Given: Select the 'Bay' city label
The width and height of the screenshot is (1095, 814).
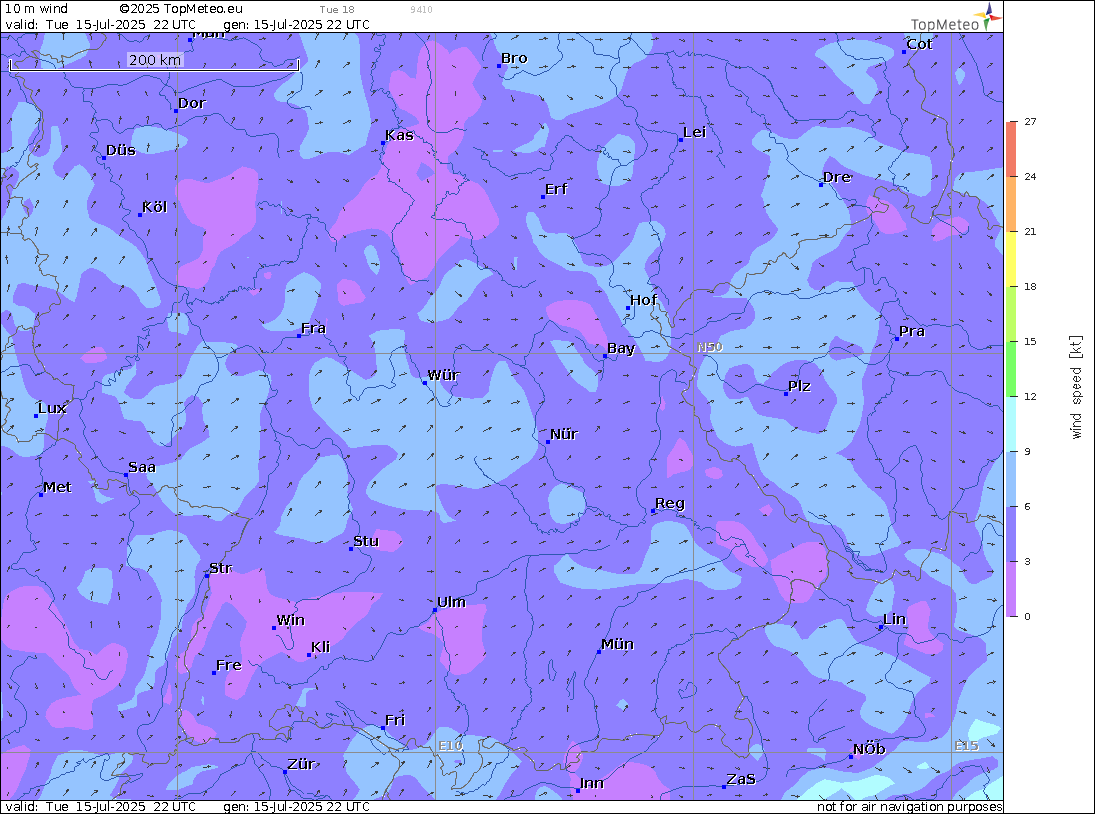Looking at the screenshot, I should (x=621, y=348).
